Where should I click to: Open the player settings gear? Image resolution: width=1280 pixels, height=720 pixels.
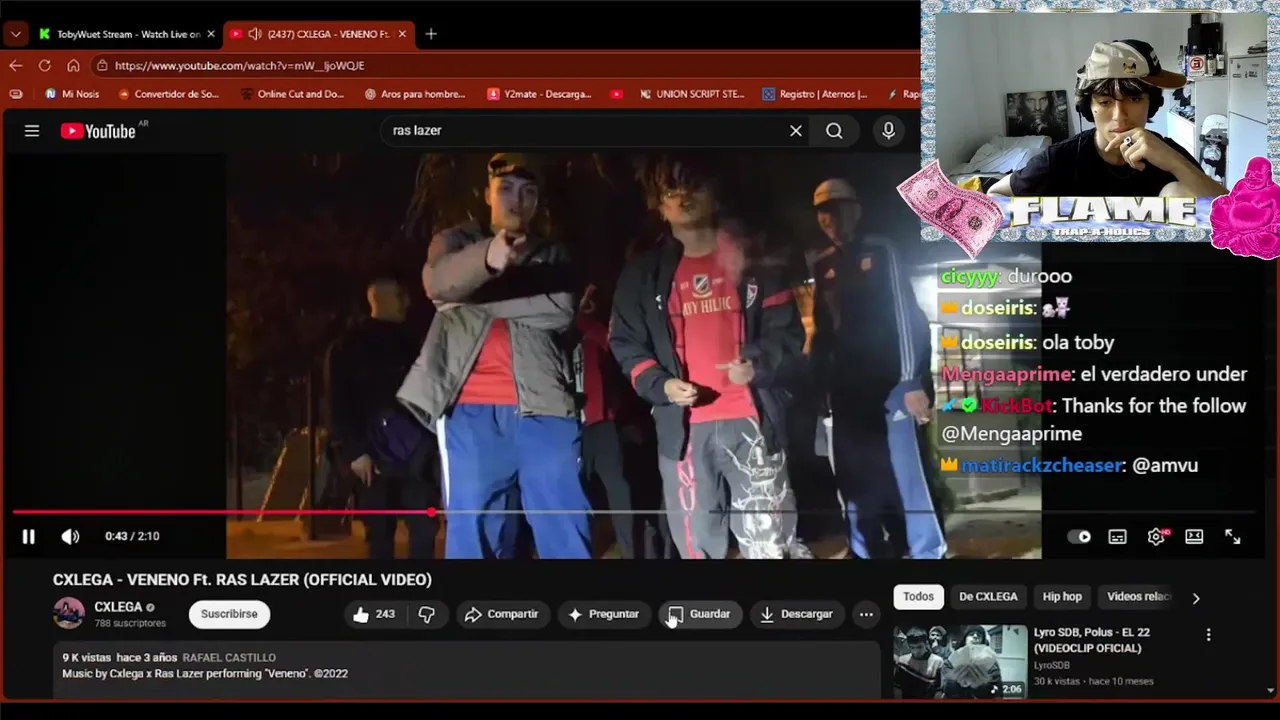tap(1156, 537)
